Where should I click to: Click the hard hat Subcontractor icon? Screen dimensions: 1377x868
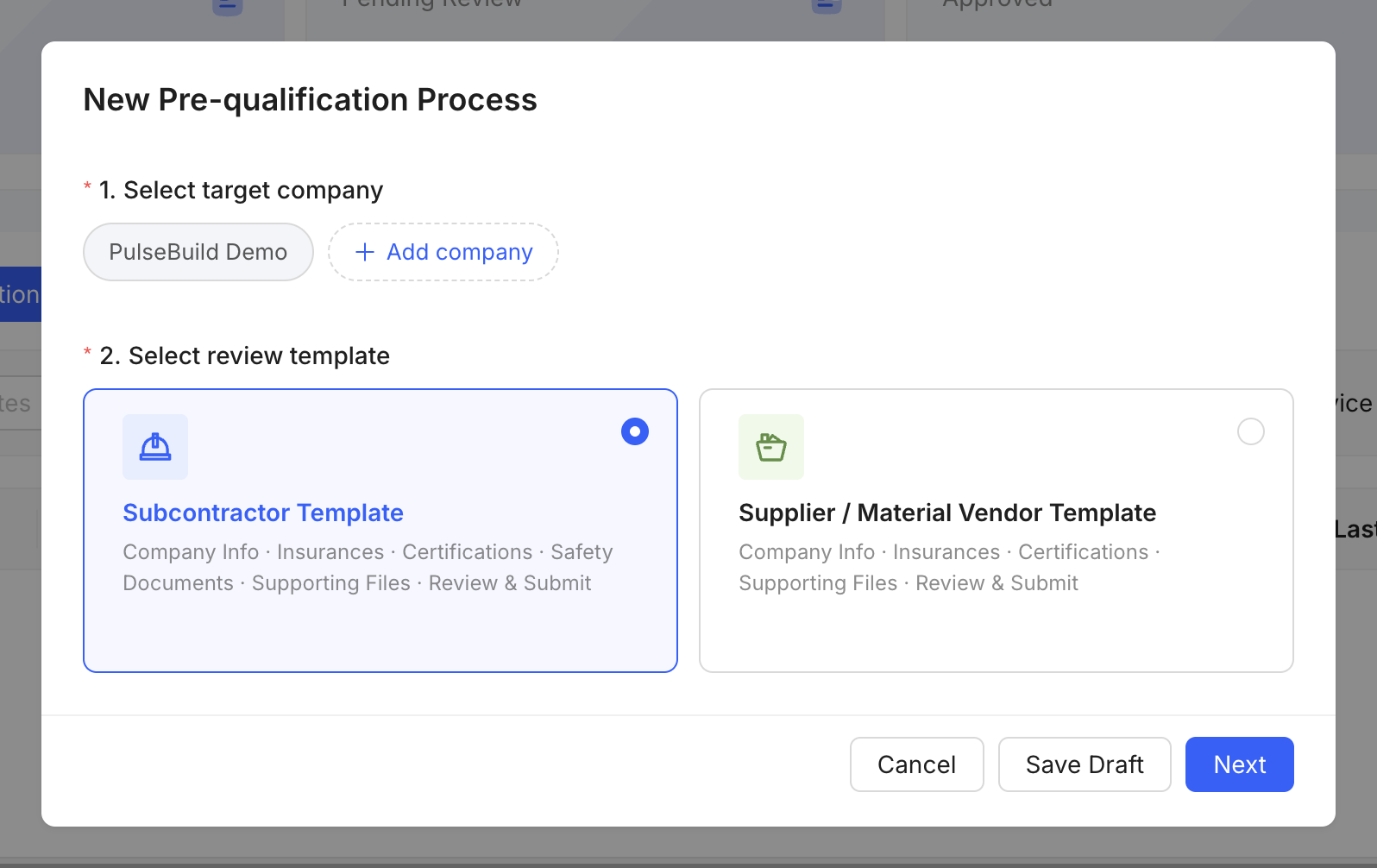pyautogui.click(x=155, y=447)
